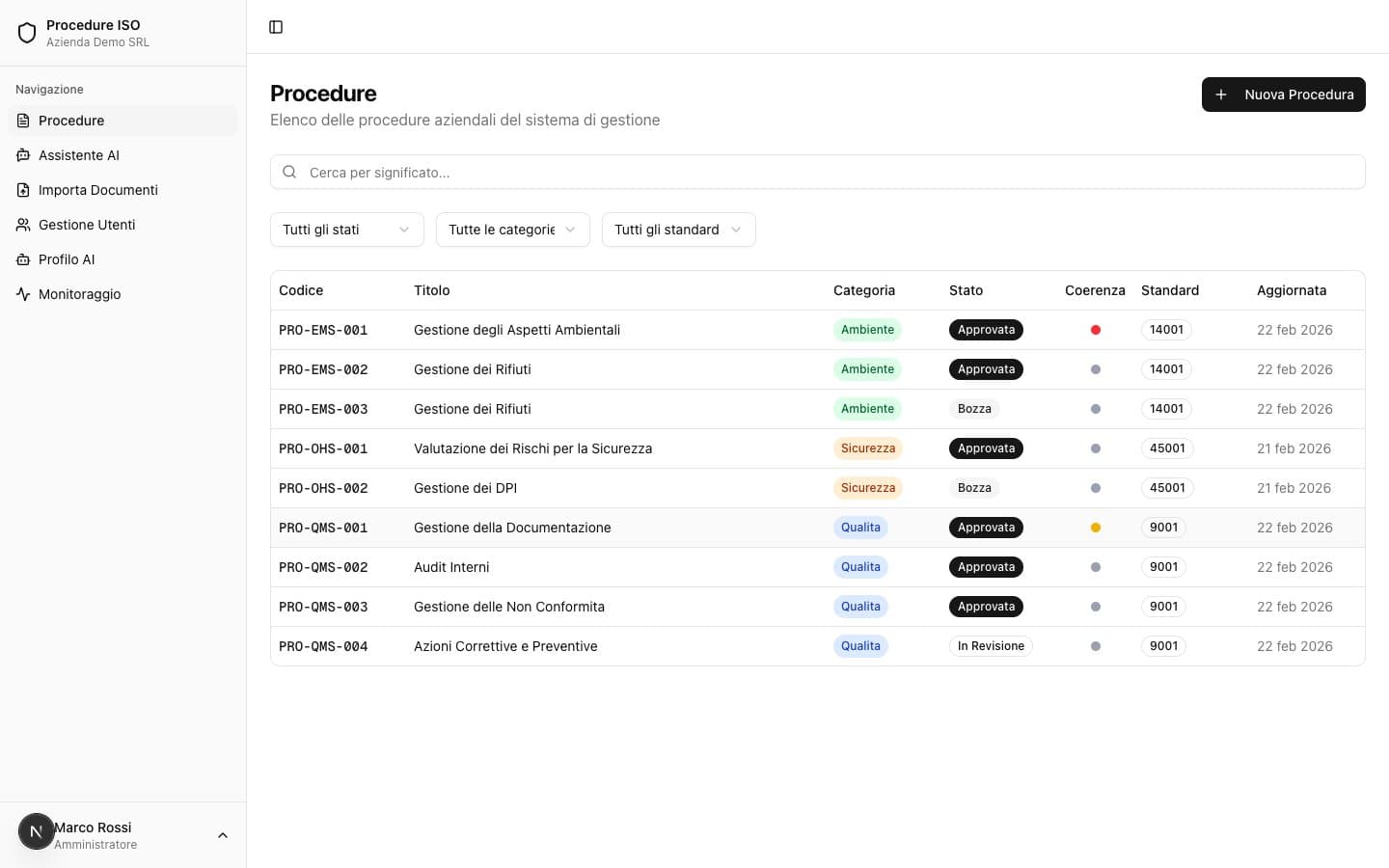The image size is (1389, 868).
Task: Click the Procedure ISO shield logo
Action: pyautogui.click(x=27, y=32)
